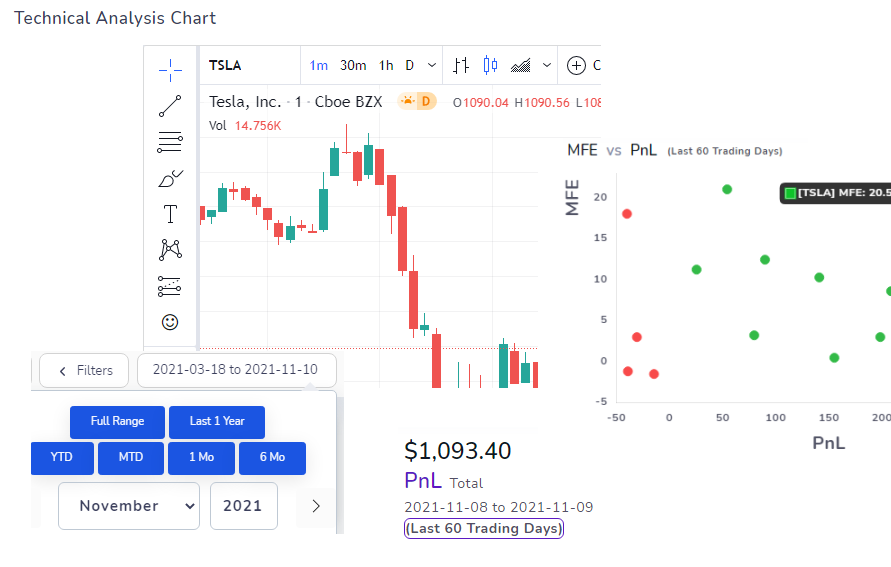Viewport: 891px width, 567px height.
Task: Select the crosshair cursor tool
Action: click(x=170, y=70)
